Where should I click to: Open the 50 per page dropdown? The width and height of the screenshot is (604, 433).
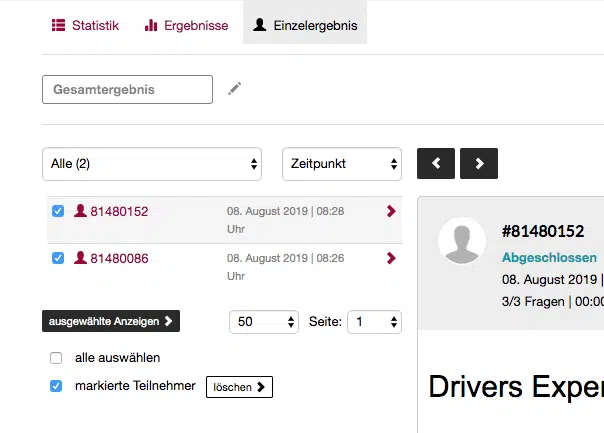(263, 322)
